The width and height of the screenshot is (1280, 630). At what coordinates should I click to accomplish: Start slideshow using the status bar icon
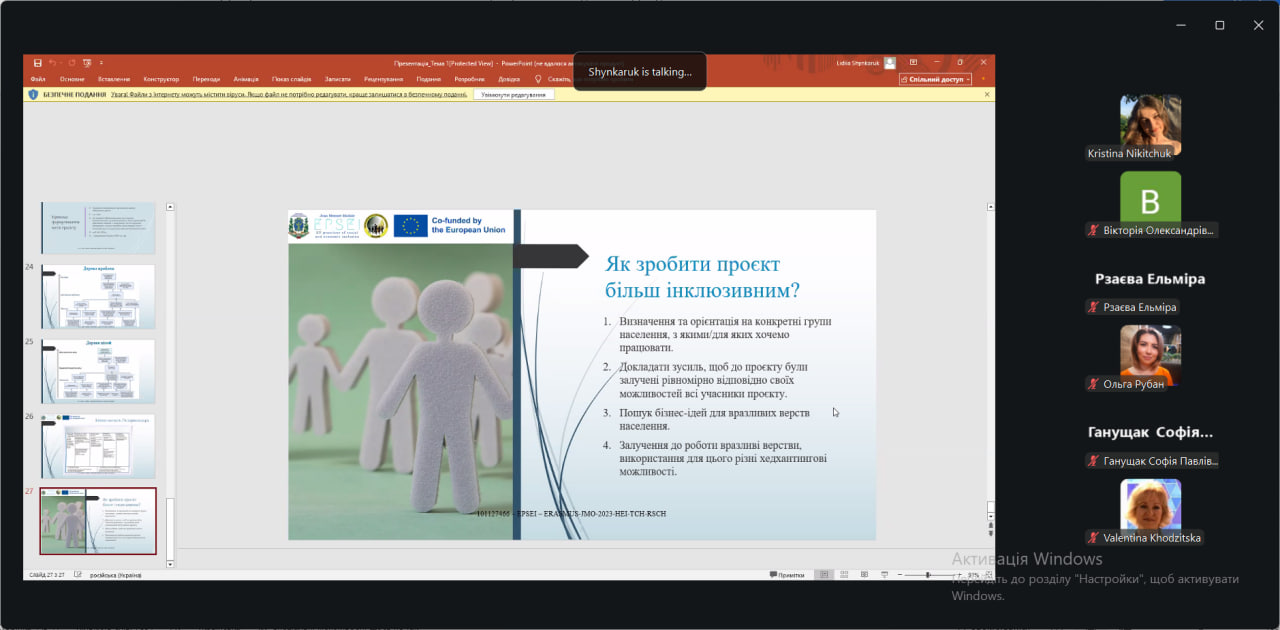click(883, 575)
